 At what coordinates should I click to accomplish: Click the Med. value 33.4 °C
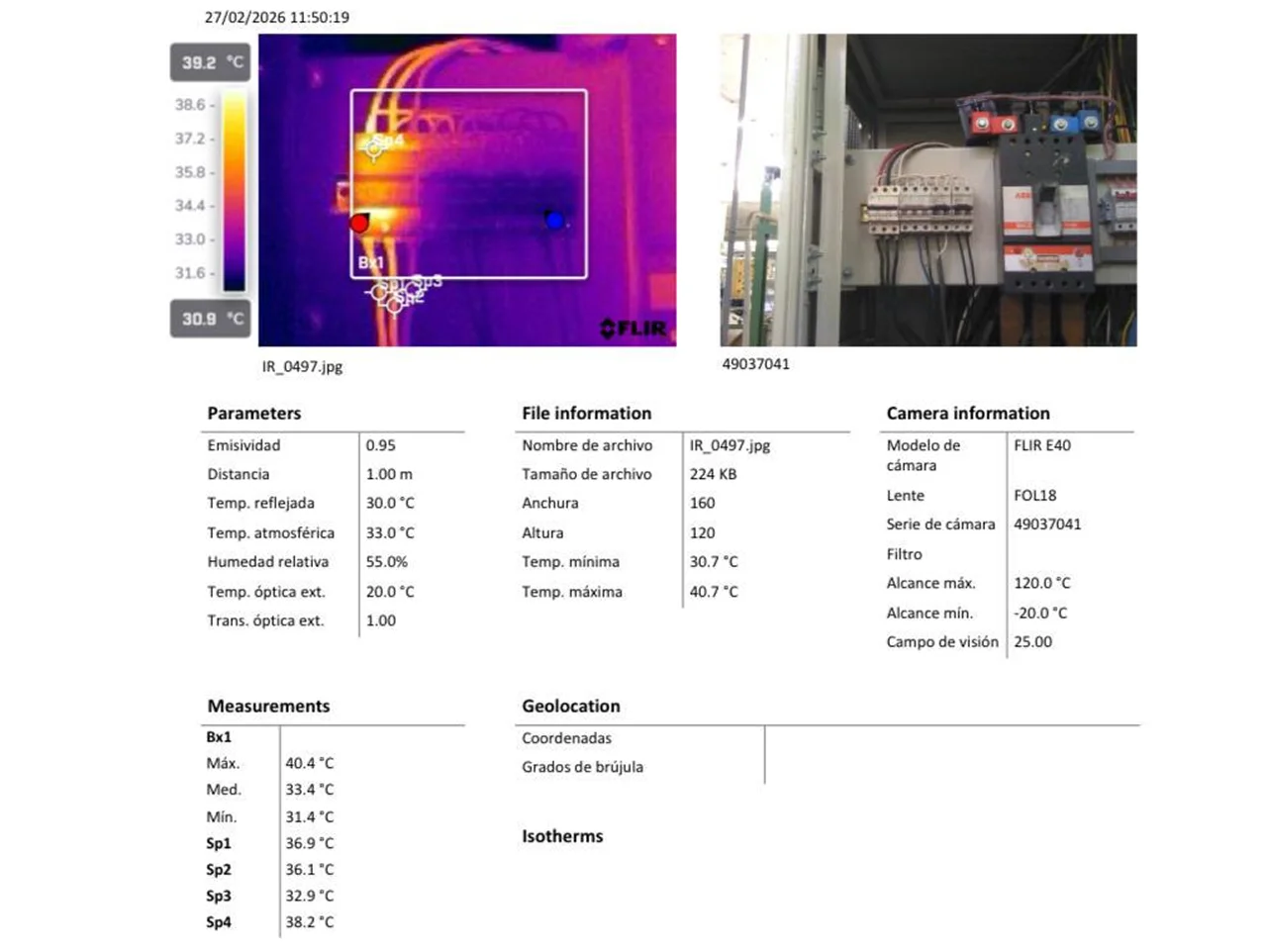click(310, 790)
